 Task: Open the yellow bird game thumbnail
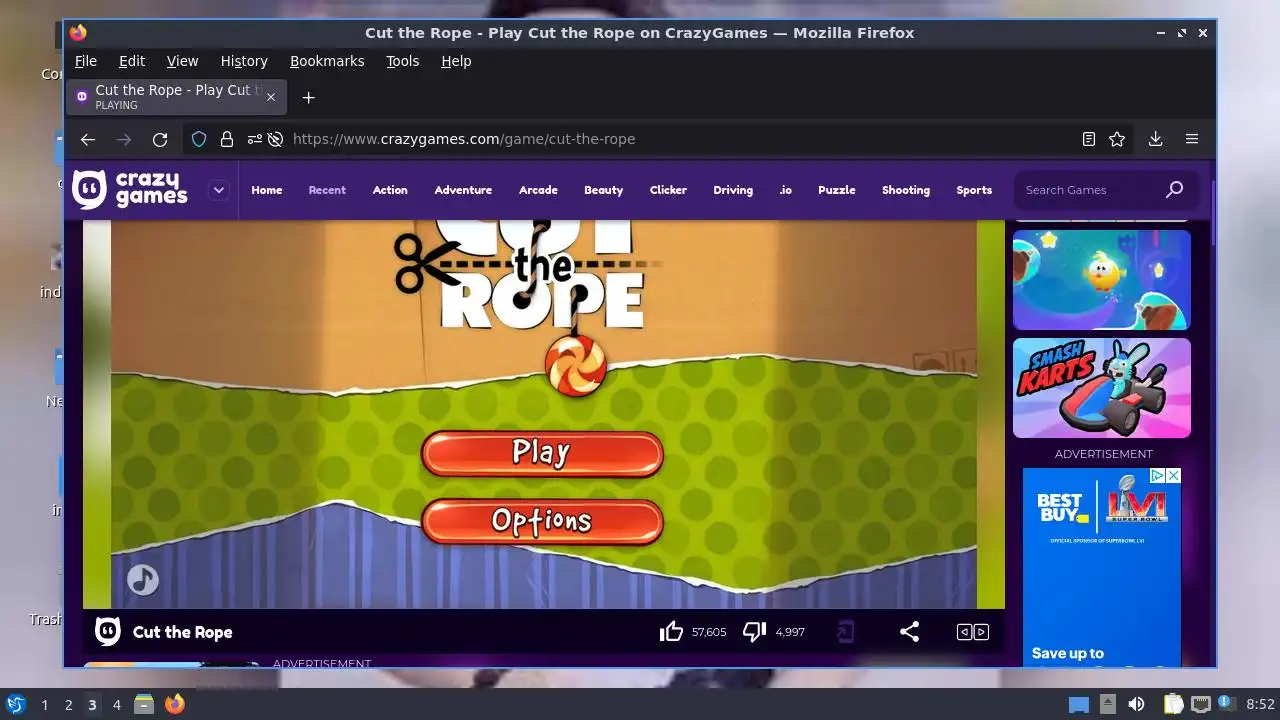click(1102, 280)
